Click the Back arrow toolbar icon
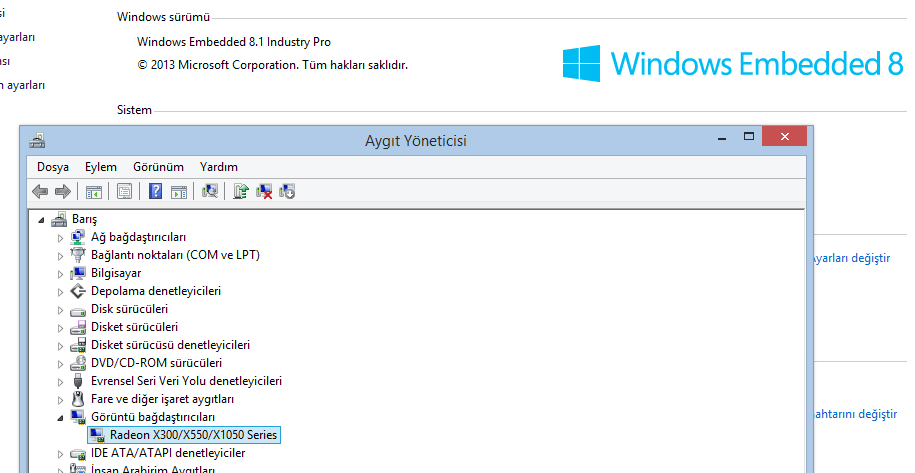Image resolution: width=915 pixels, height=473 pixels. tap(40, 192)
